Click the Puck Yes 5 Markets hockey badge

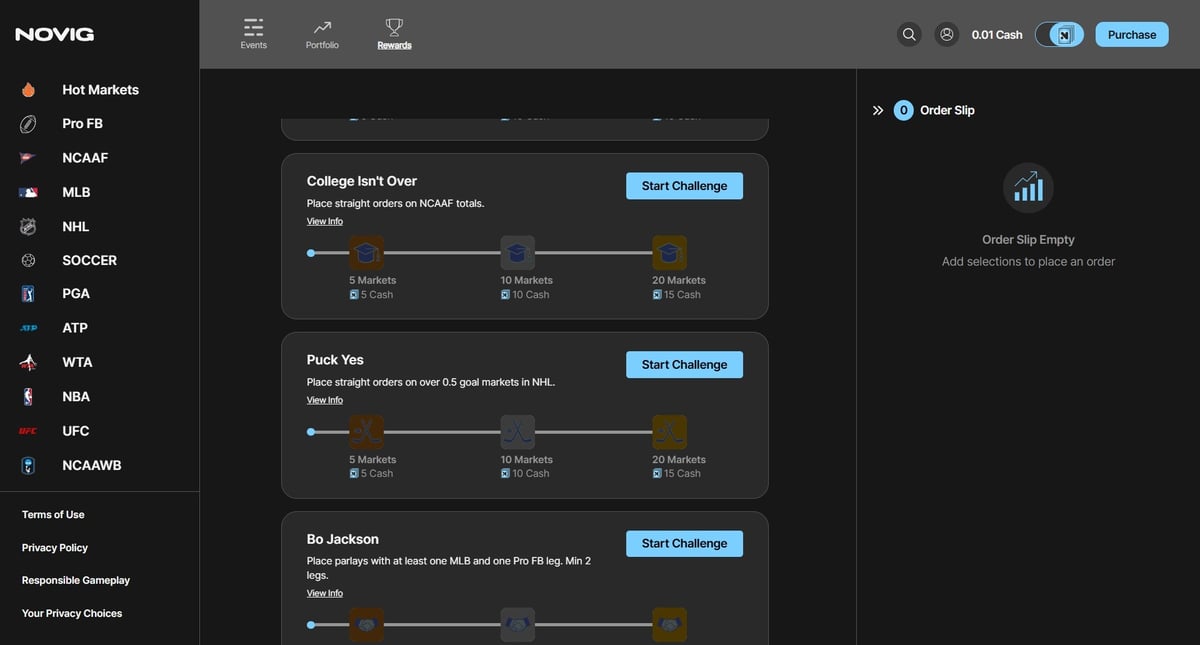366,432
